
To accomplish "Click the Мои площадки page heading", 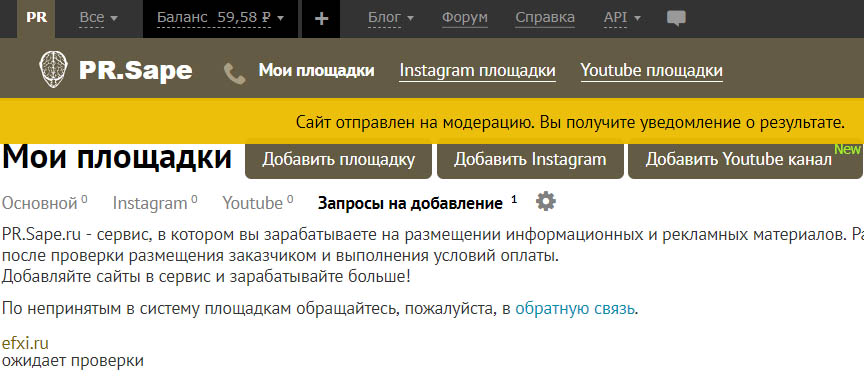I will [x=117, y=157].
